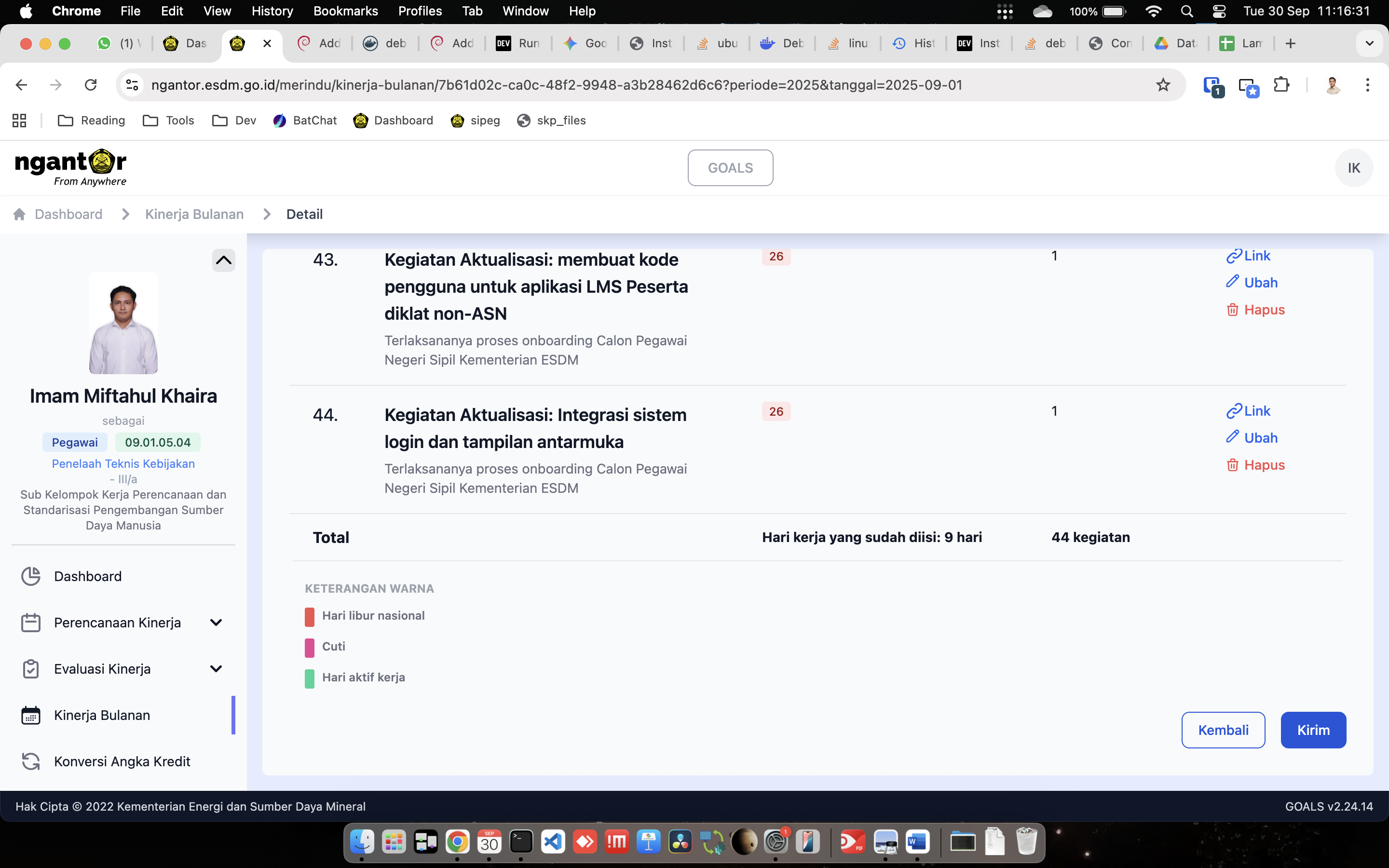Open the Visual Studio Code dock icon

pyautogui.click(x=553, y=842)
